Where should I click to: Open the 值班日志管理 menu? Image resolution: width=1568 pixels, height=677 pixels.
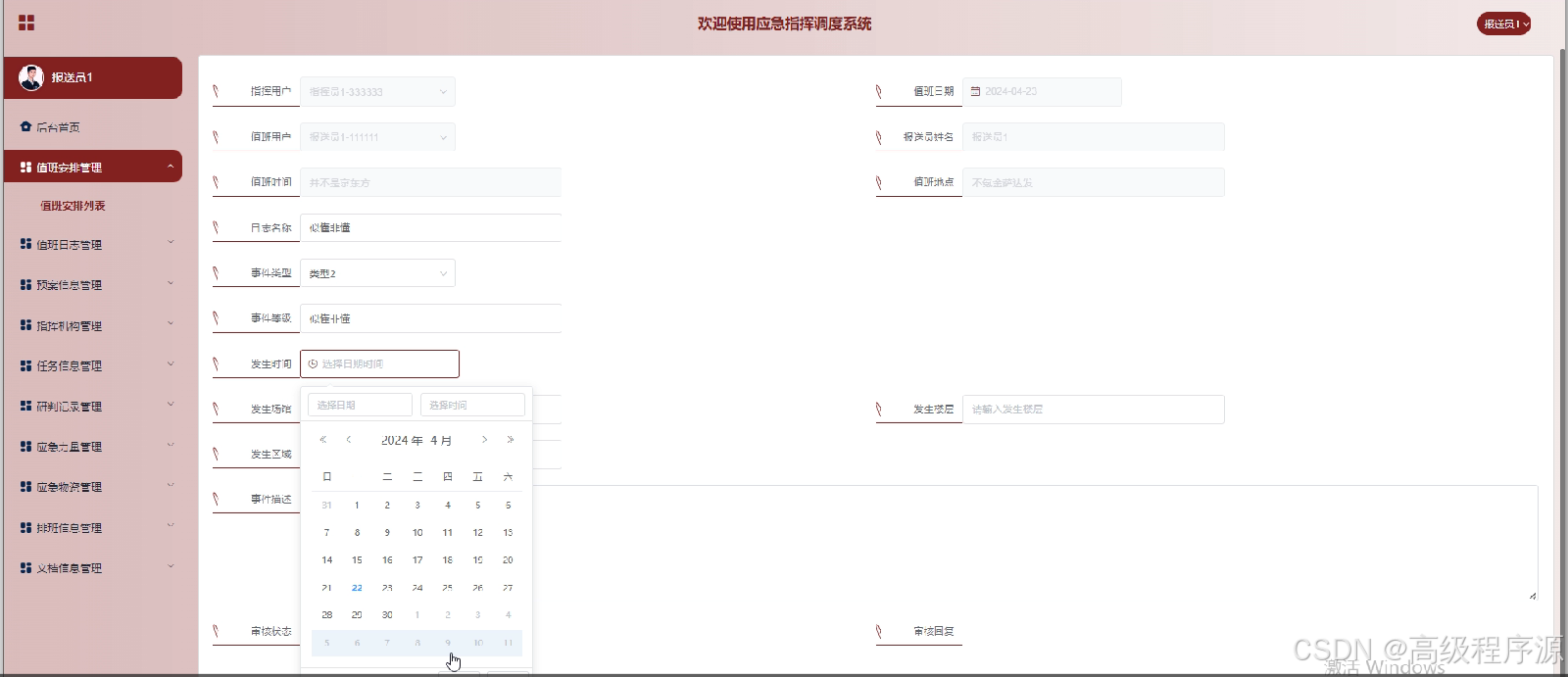click(93, 244)
